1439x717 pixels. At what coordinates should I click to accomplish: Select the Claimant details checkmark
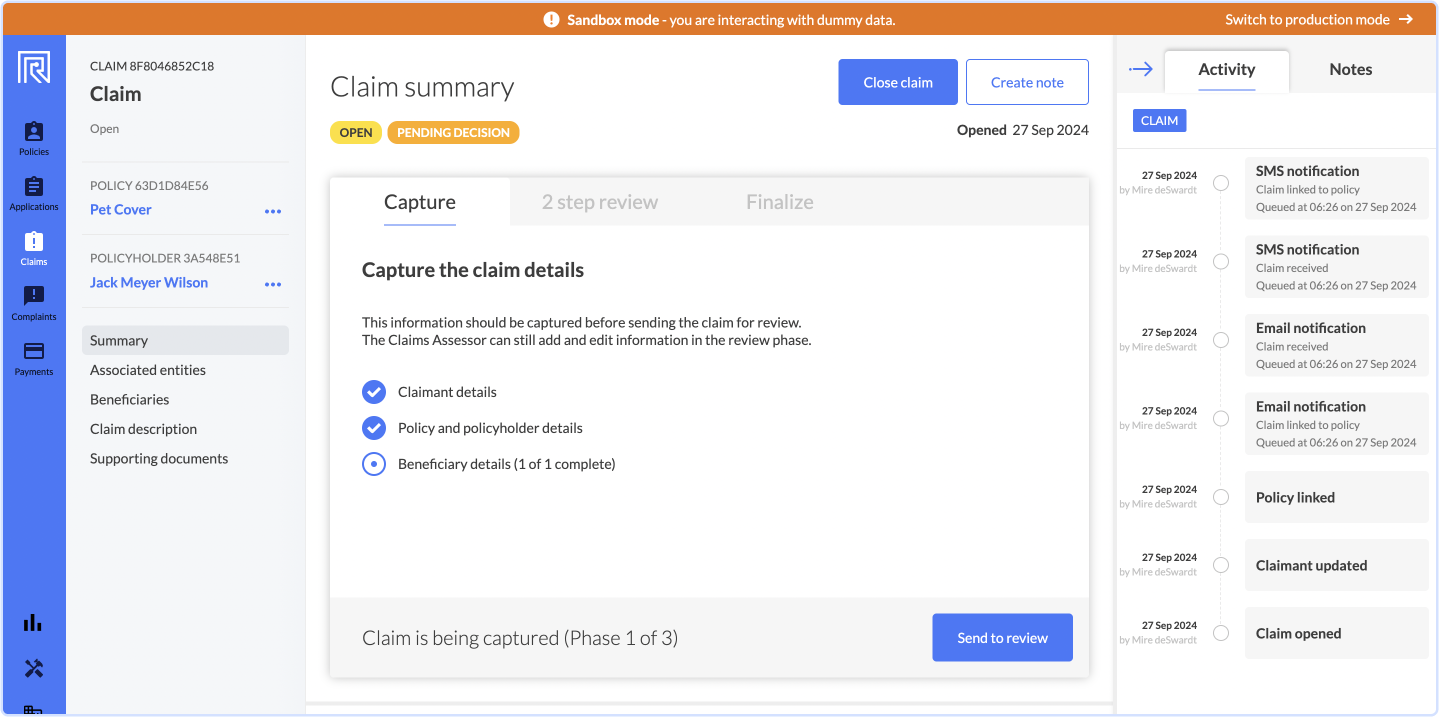point(374,392)
